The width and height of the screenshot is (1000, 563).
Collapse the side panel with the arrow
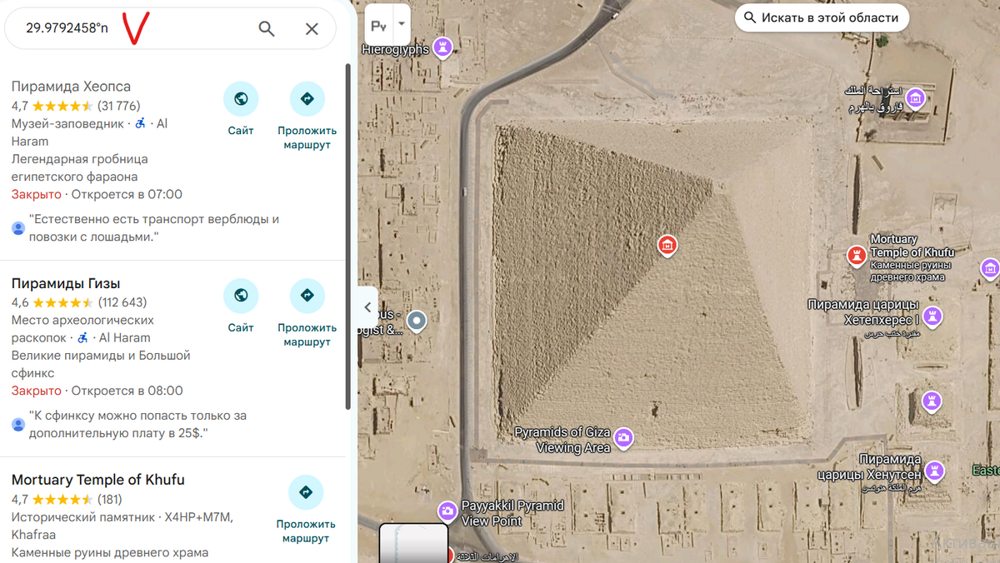tap(368, 307)
